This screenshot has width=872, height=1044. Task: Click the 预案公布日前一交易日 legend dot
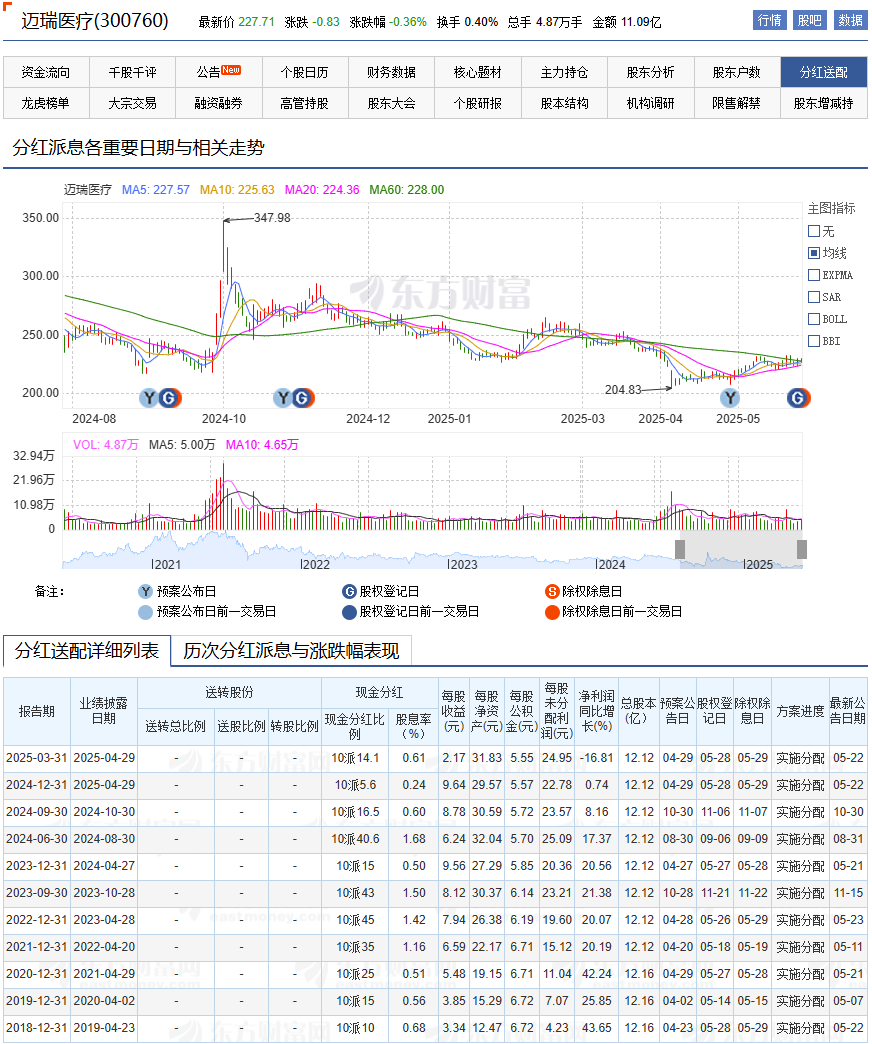[145, 612]
